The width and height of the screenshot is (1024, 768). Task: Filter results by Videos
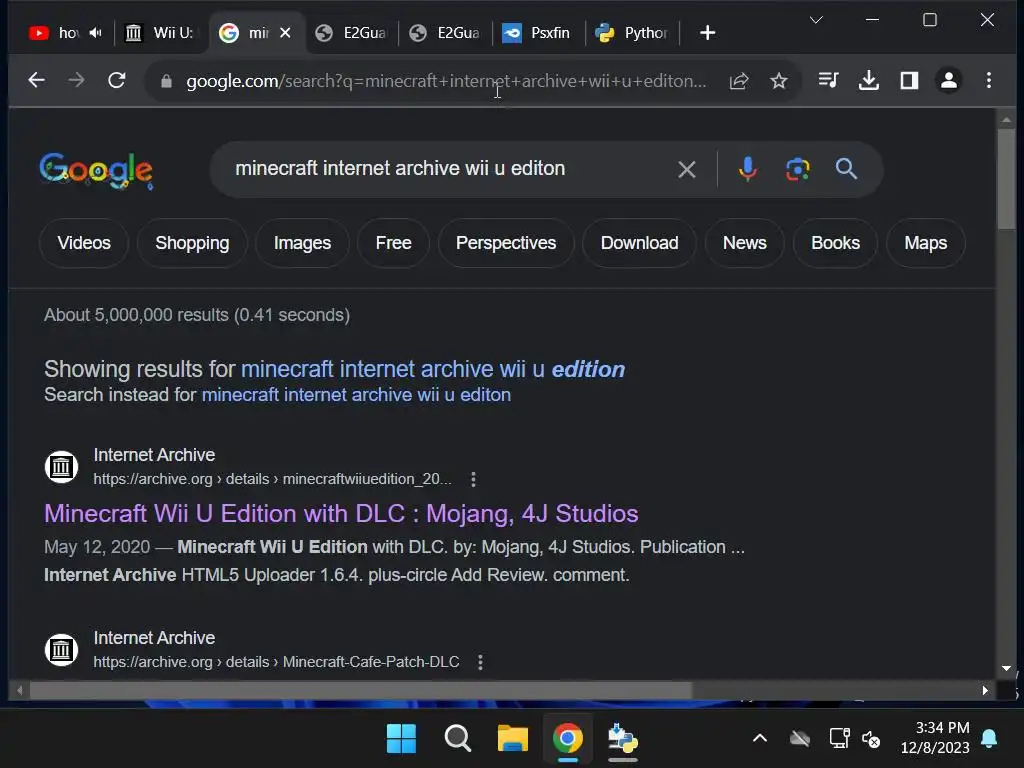tap(84, 243)
